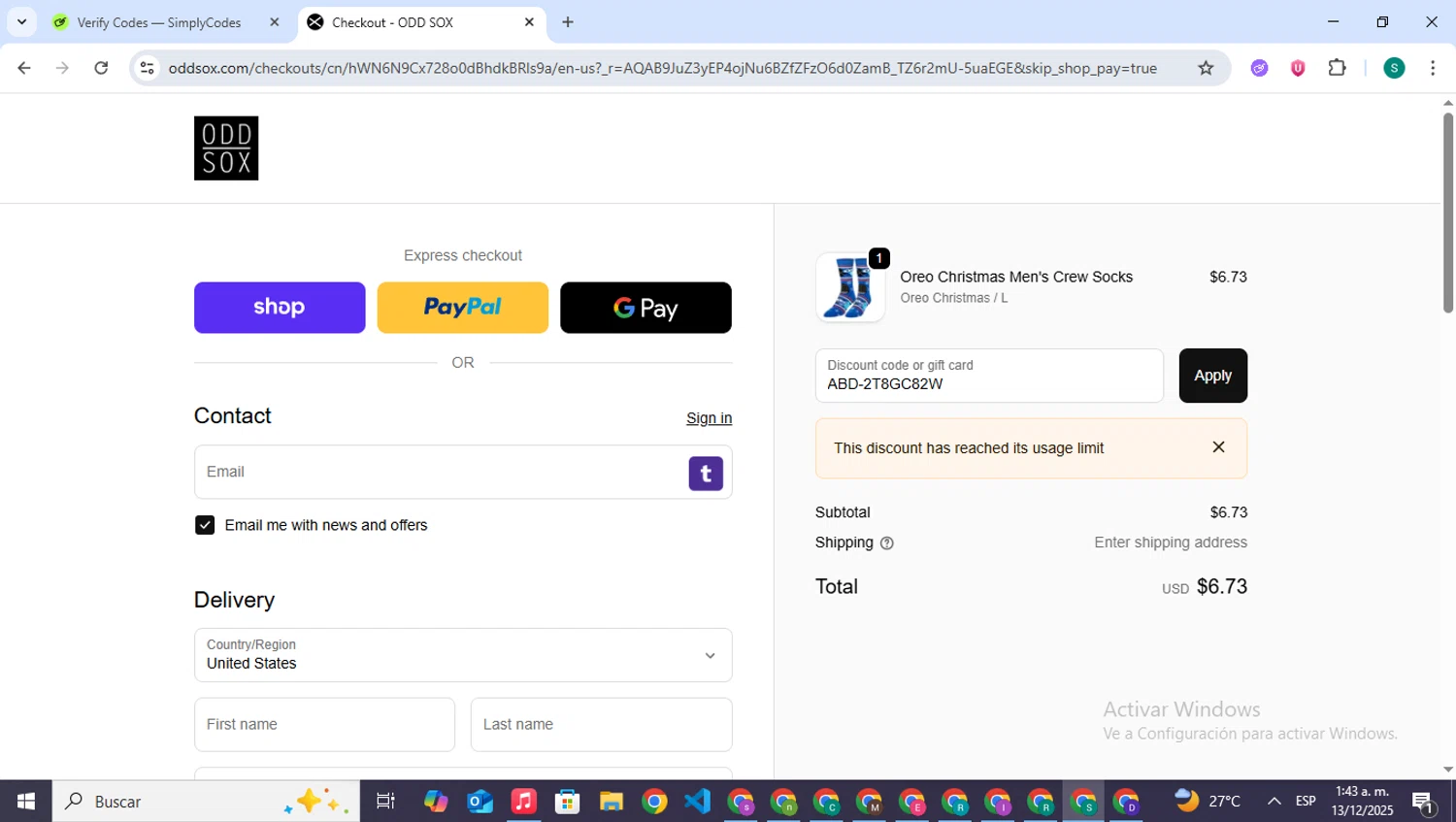
Task: Open the Music app in taskbar
Action: 523,802
